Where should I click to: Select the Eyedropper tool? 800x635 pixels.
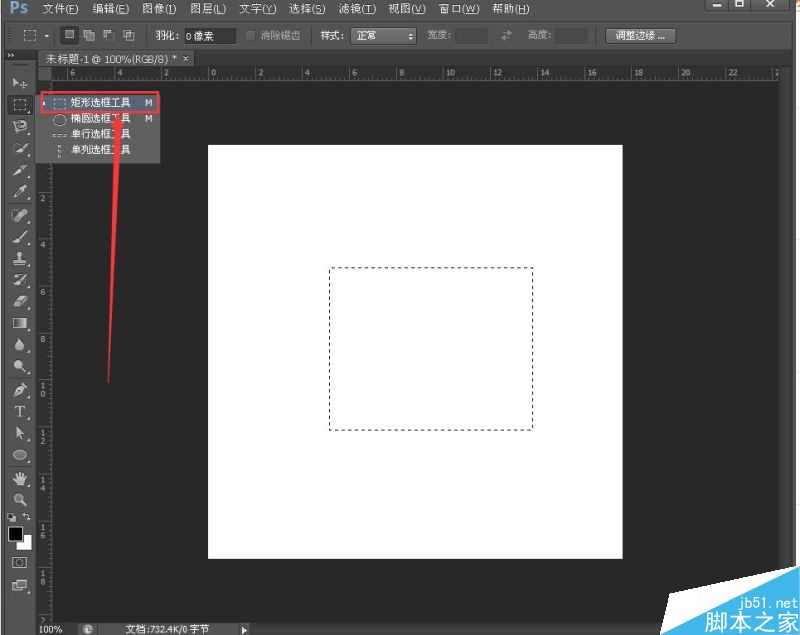click(x=19, y=192)
